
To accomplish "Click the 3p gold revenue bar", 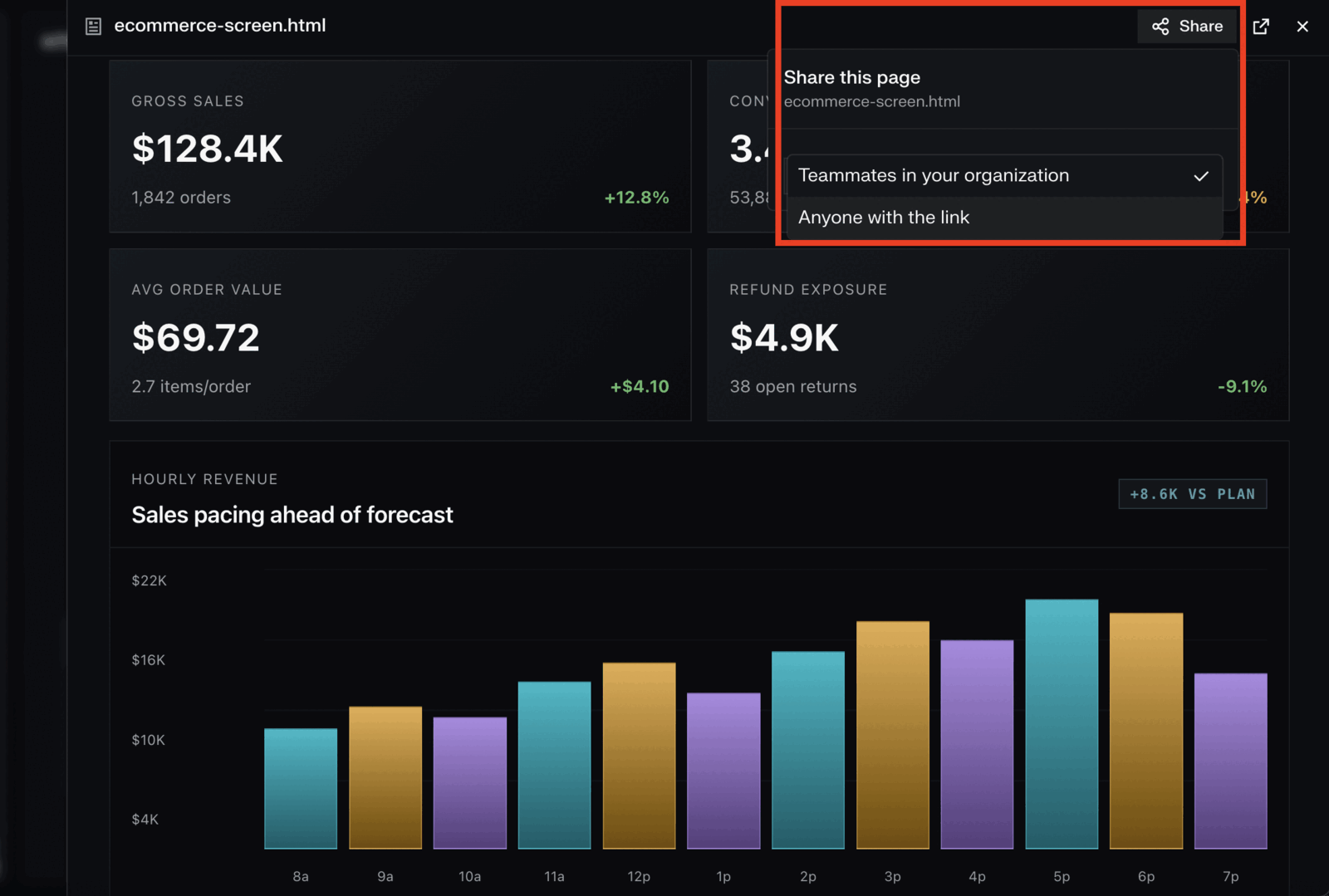I will [893, 735].
